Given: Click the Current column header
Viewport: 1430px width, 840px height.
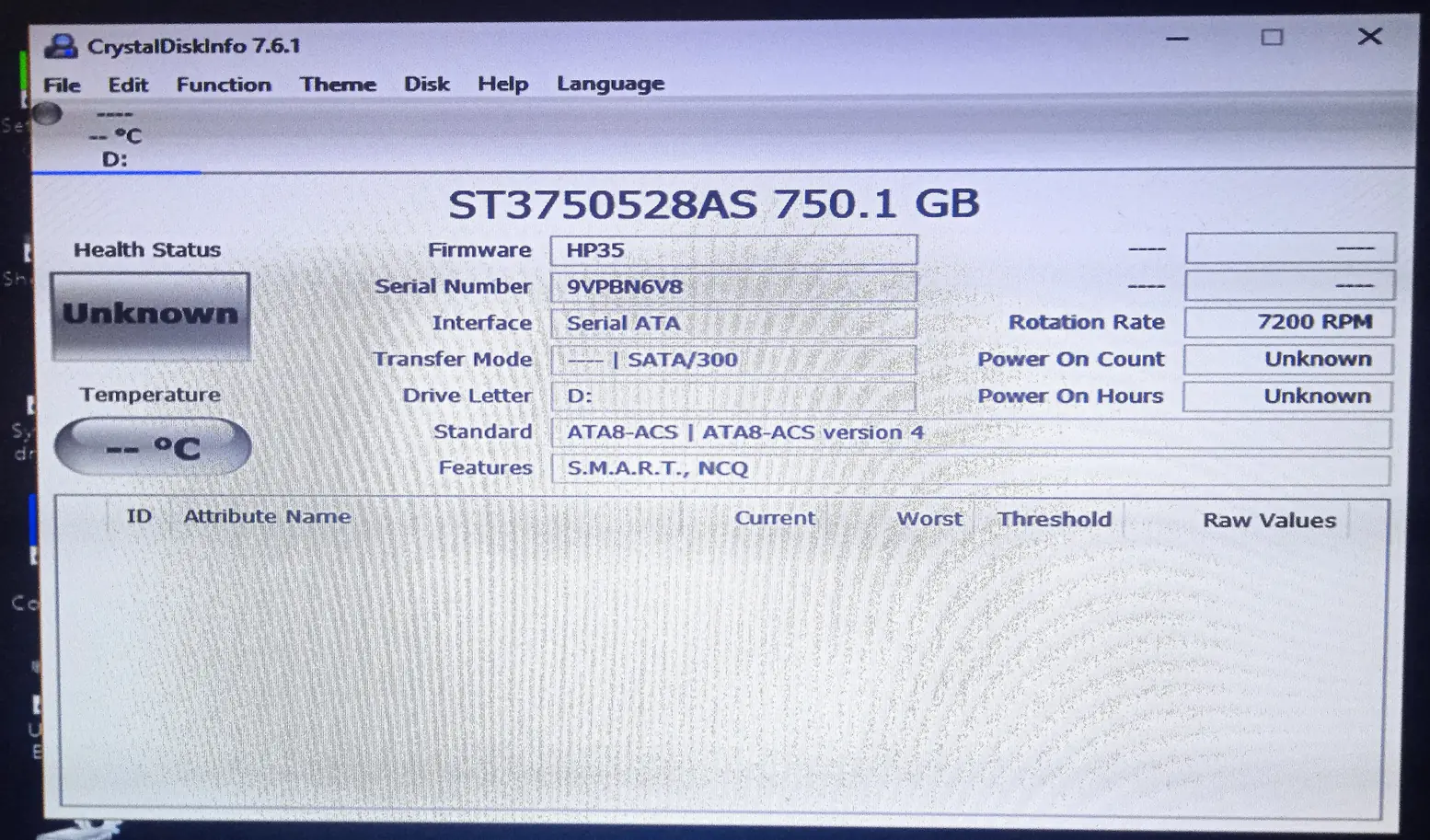Looking at the screenshot, I should (775, 518).
